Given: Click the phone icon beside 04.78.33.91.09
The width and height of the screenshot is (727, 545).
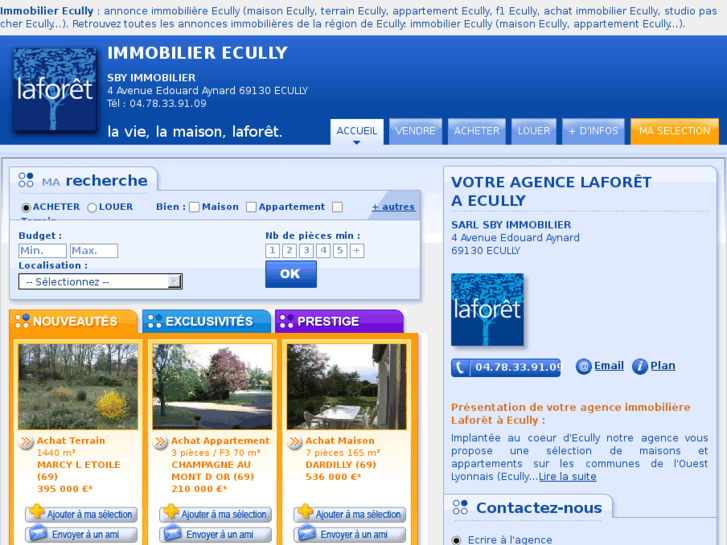Looking at the screenshot, I should 460,367.
